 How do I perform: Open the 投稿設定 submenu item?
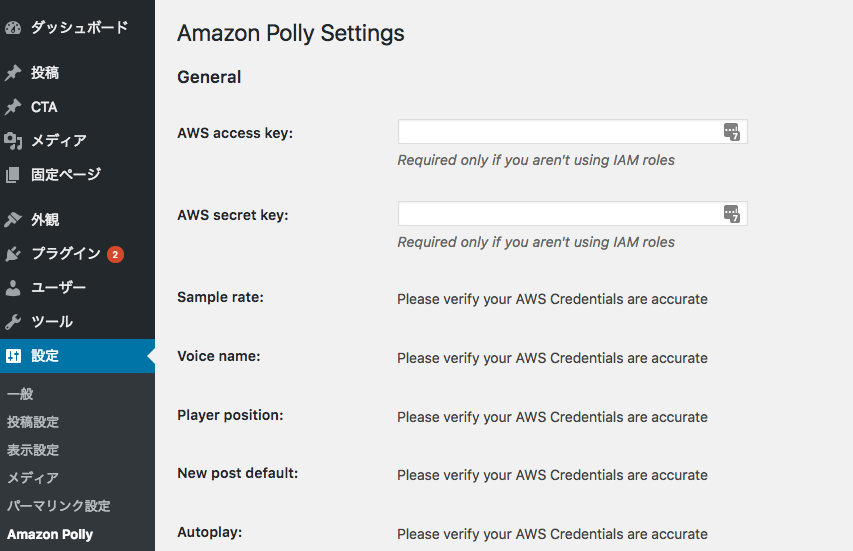pos(33,422)
